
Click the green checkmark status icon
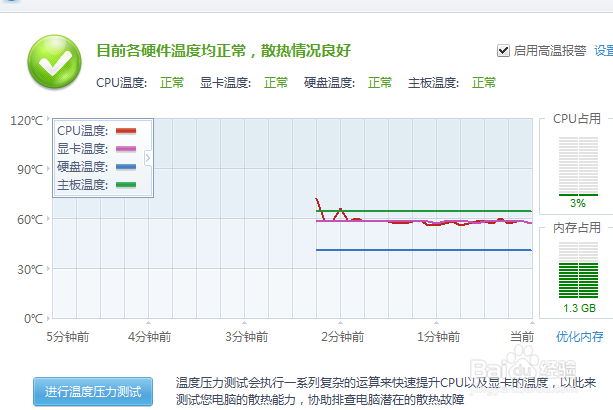[54, 62]
